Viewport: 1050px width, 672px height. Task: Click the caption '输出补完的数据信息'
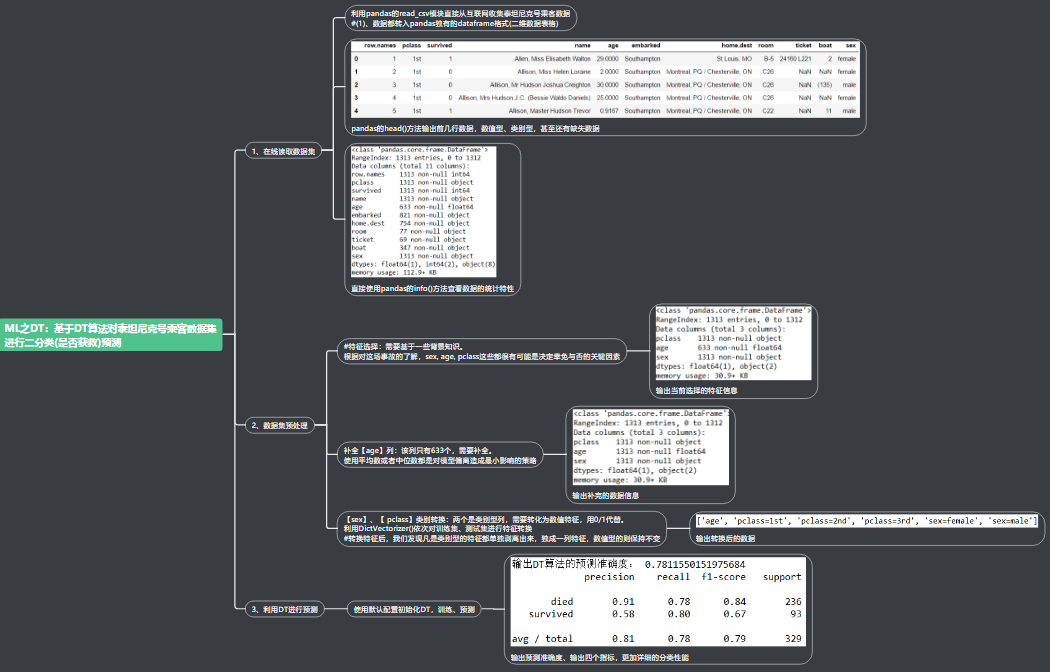tap(605, 495)
